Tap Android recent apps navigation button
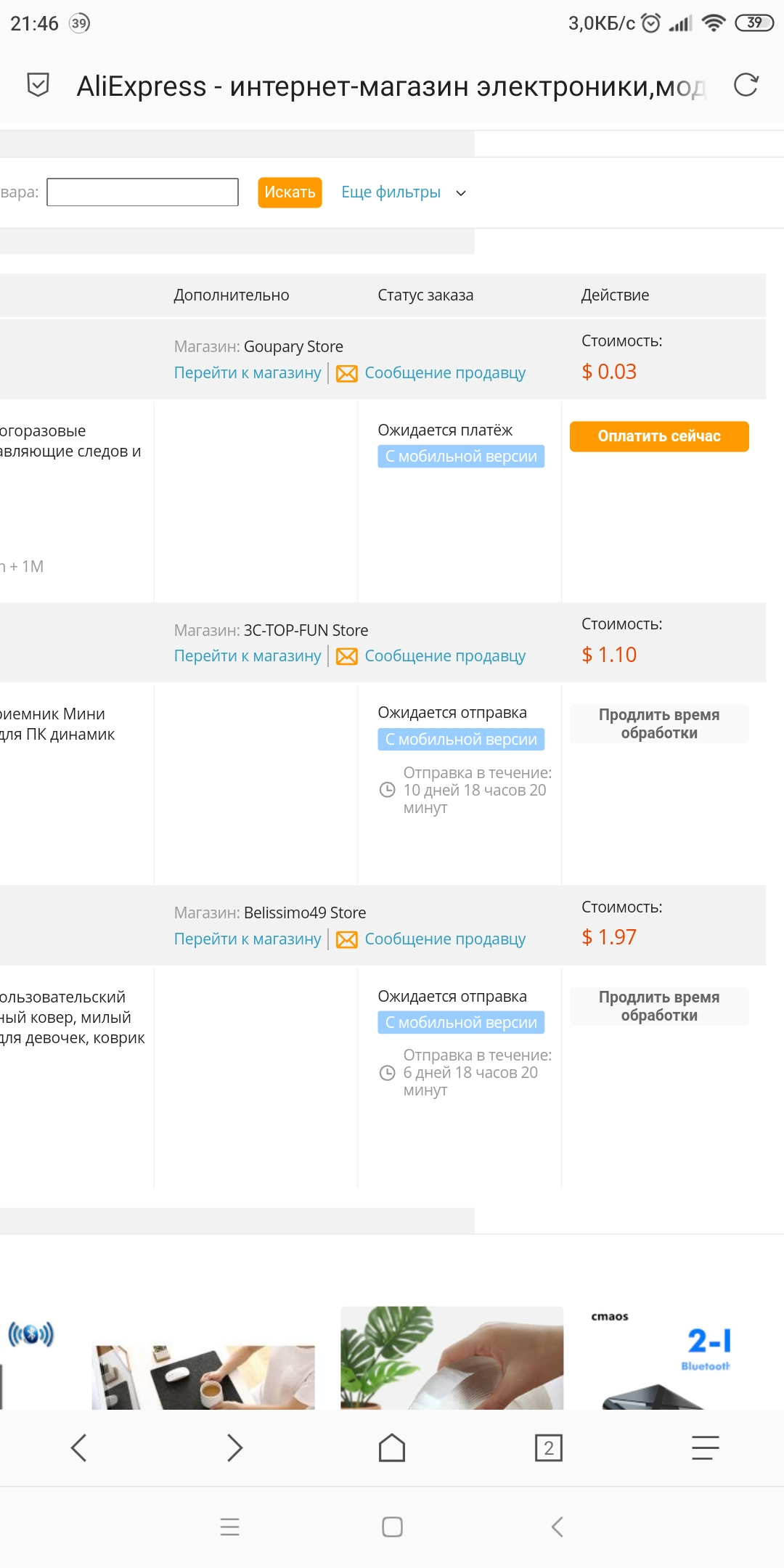 click(229, 1527)
